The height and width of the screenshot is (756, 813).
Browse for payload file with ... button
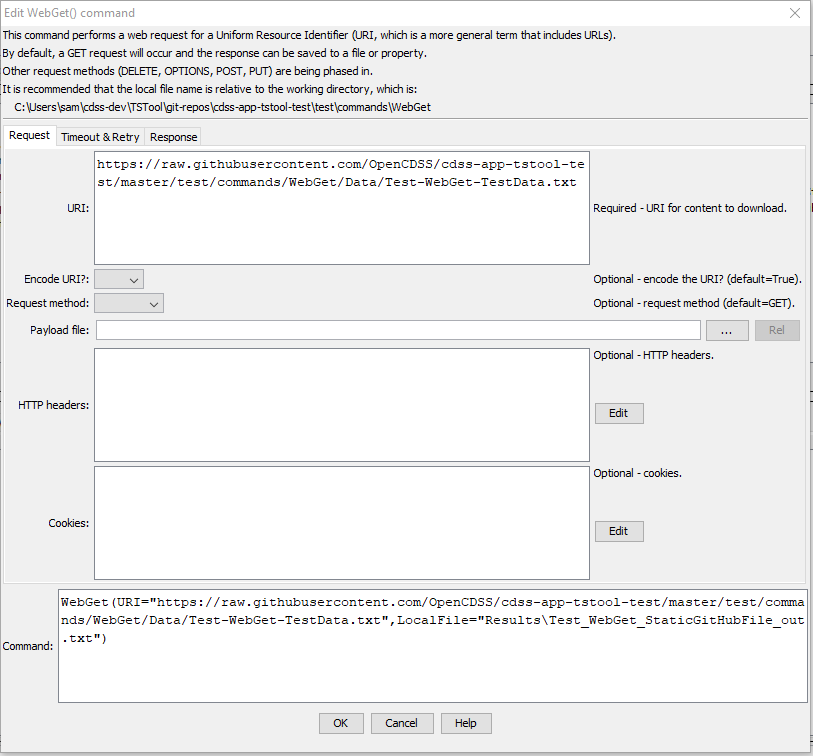click(727, 330)
